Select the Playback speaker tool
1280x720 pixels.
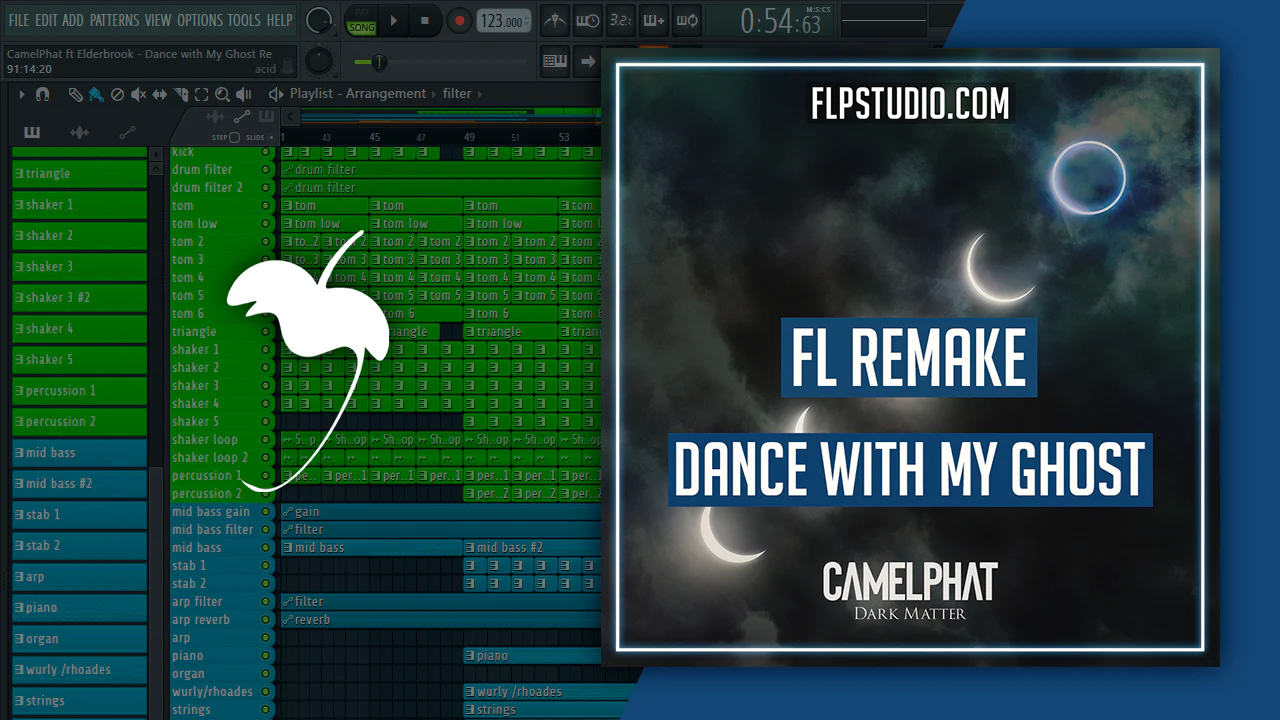pyautogui.click(x=243, y=94)
